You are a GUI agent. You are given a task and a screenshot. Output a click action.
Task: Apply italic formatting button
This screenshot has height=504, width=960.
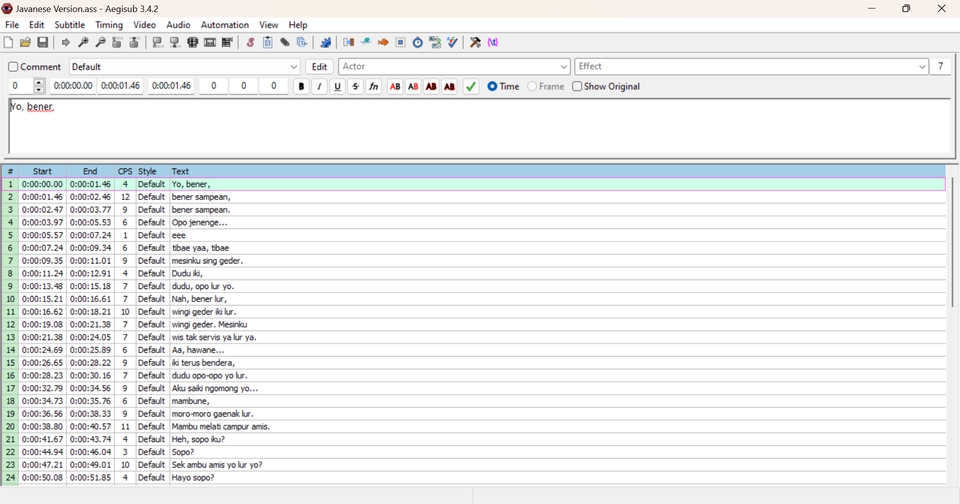(x=319, y=87)
